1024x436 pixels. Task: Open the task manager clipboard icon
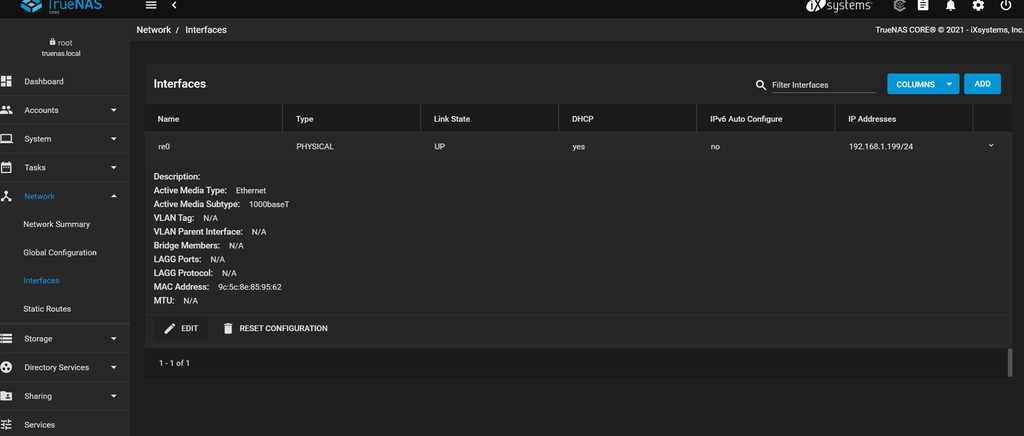[924, 6]
